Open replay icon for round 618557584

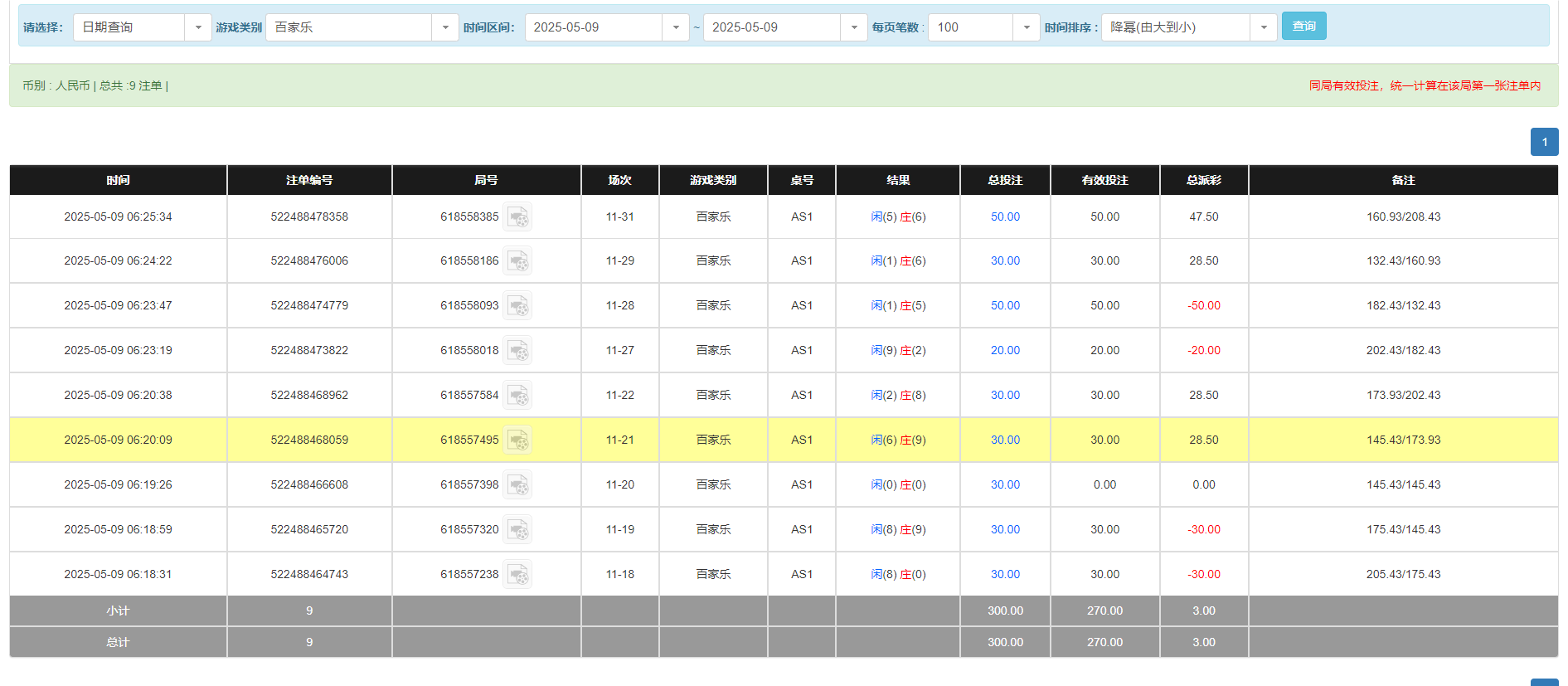[517, 396]
